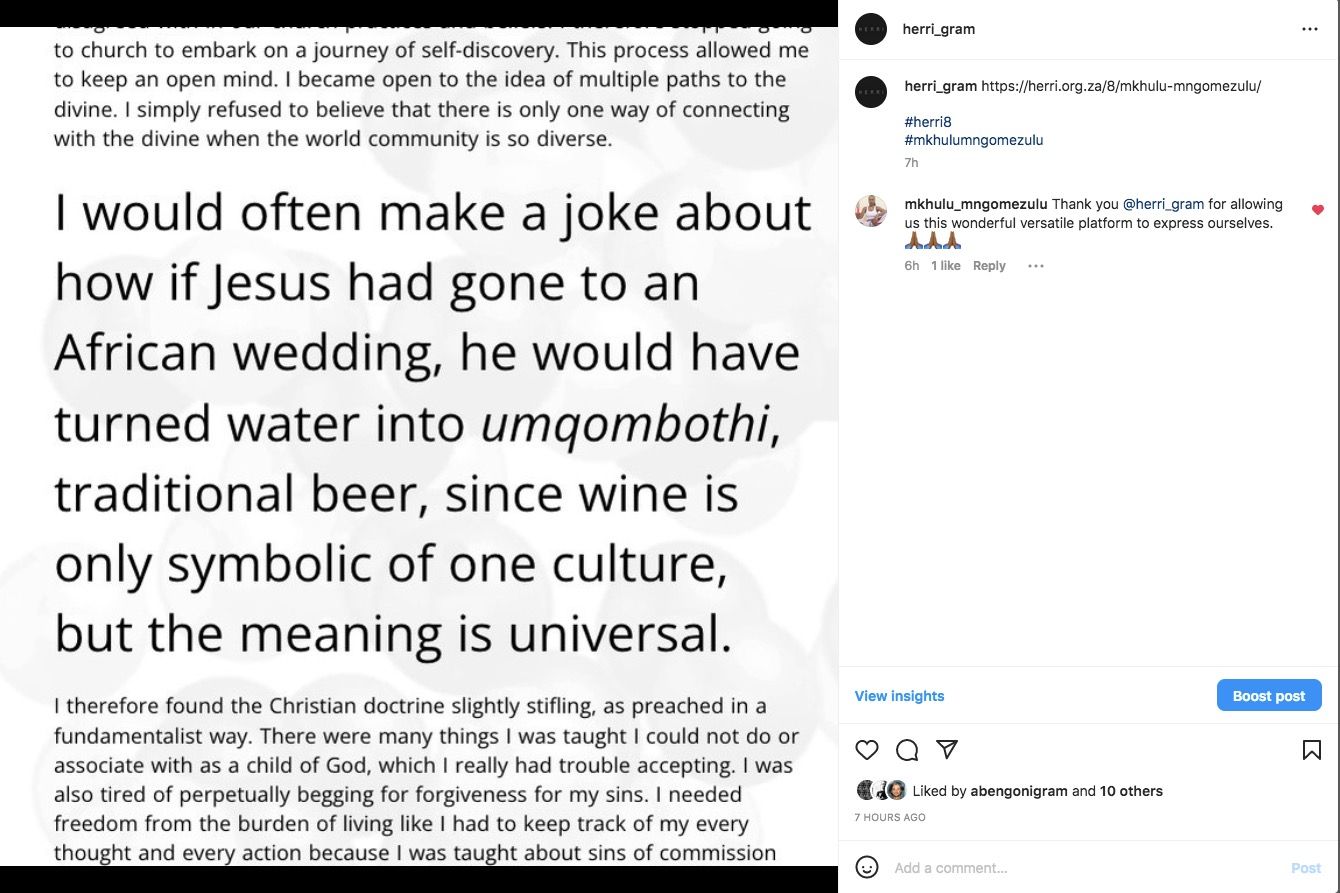Image resolution: width=1340 pixels, height=893 pixels.
Task: Like the post with heart icon
Action: 867,750
